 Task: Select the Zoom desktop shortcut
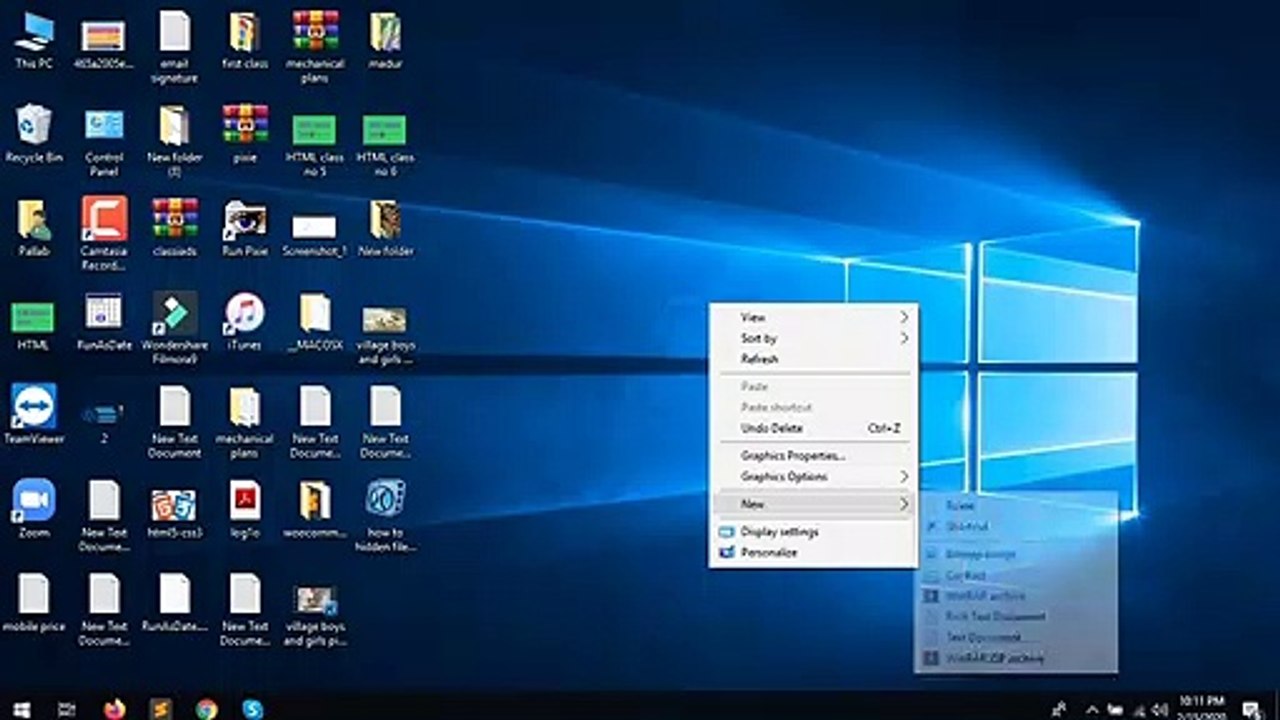point(34,509)
